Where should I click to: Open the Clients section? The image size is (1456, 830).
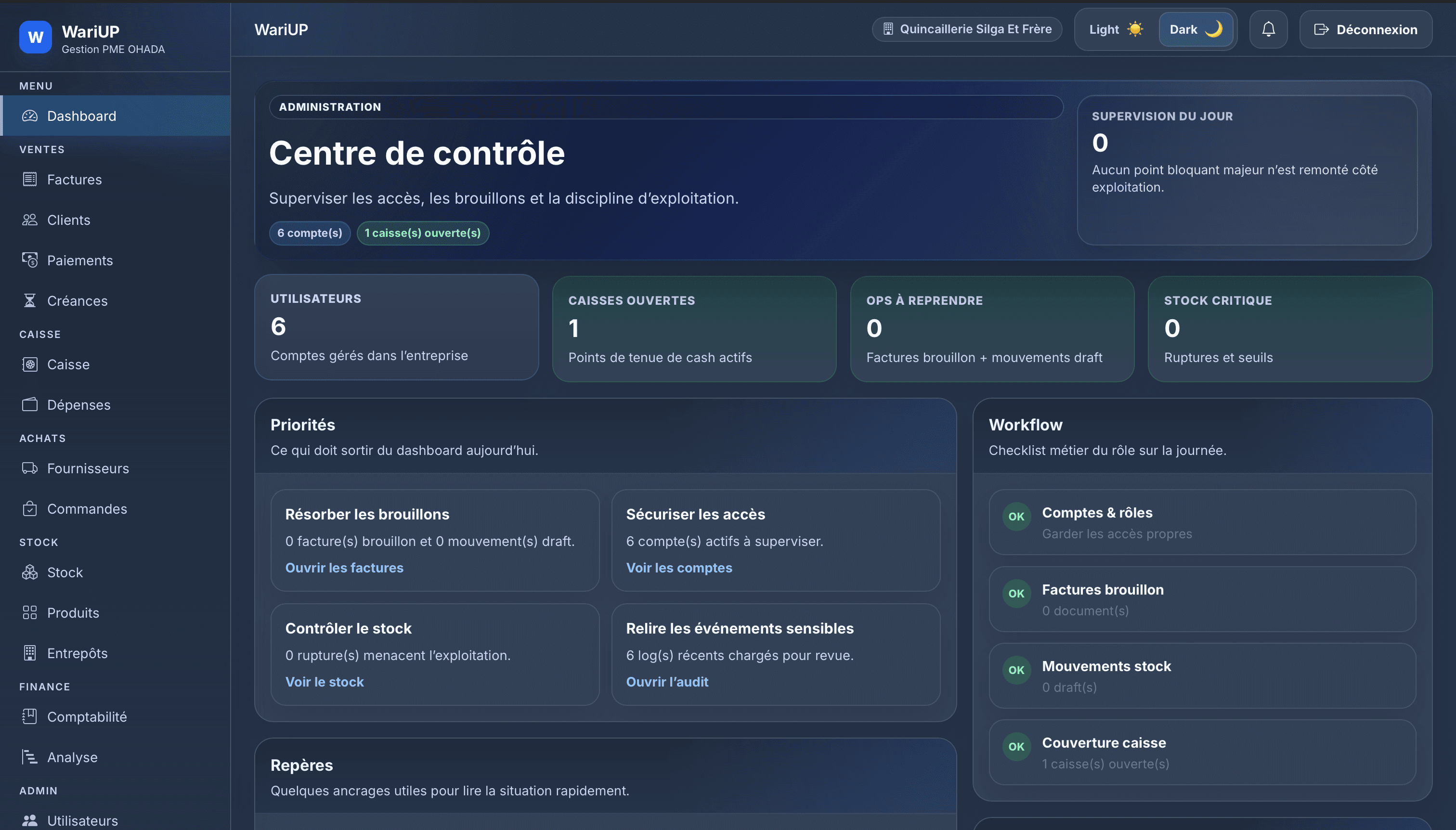coord(116,220)
